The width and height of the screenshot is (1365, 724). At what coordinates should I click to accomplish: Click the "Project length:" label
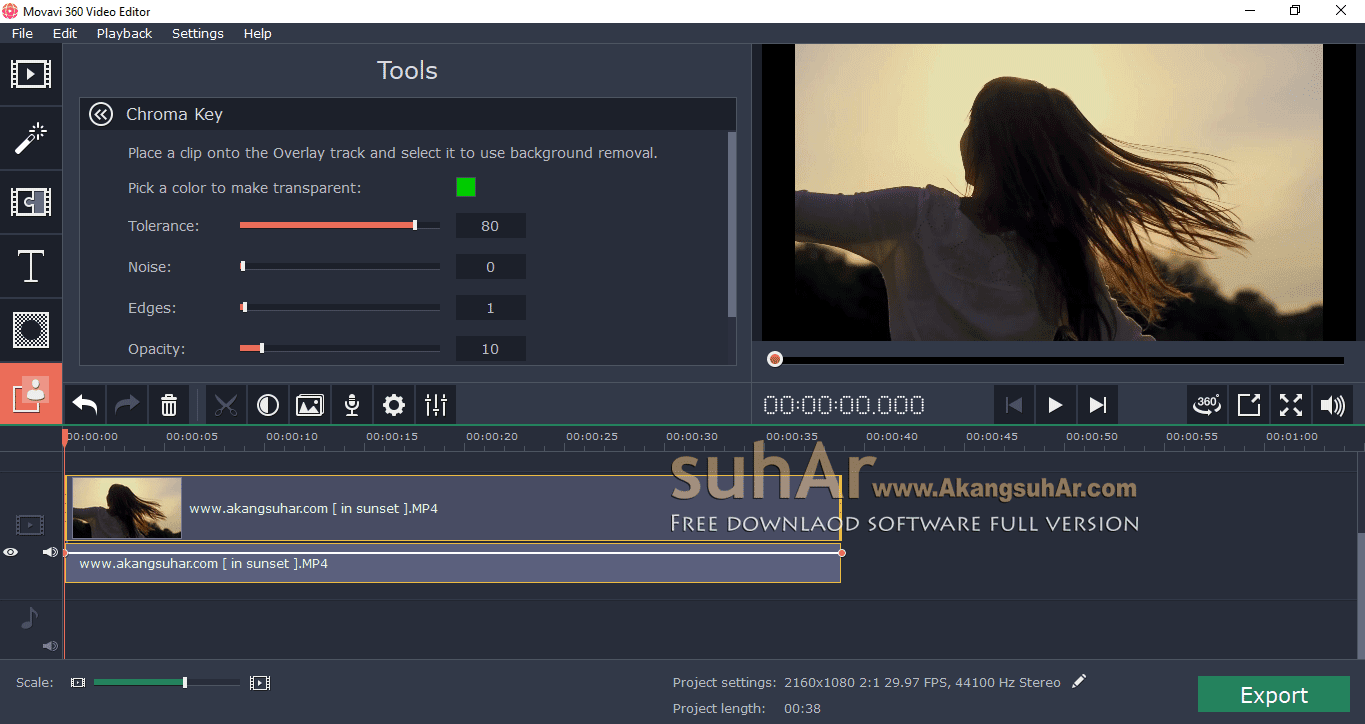pyautogui.click(x=719, y=709)
